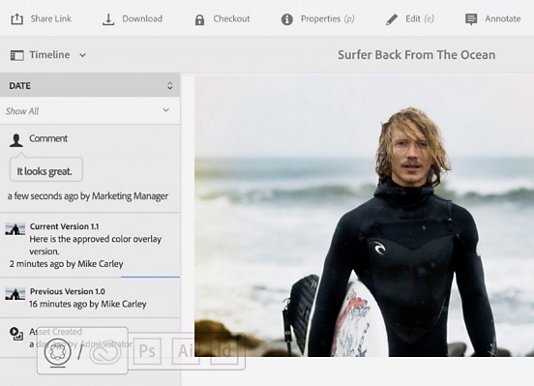
Task: Select the Annotate action
Action: coord(493,19)
